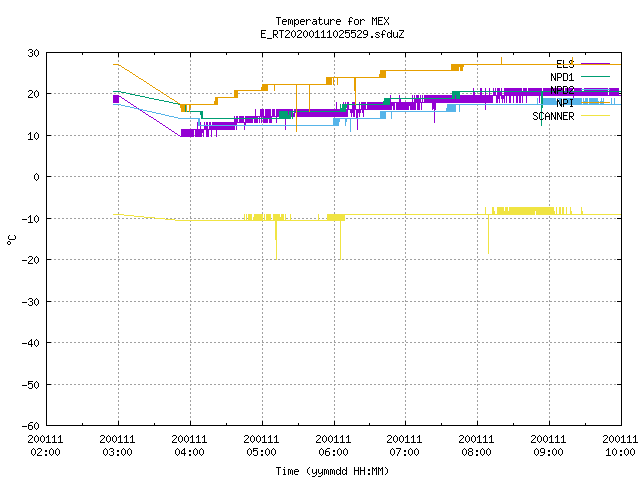Click the y-axis label -50
This screenshot has height=480, width=640.
(x=31, y=385)
